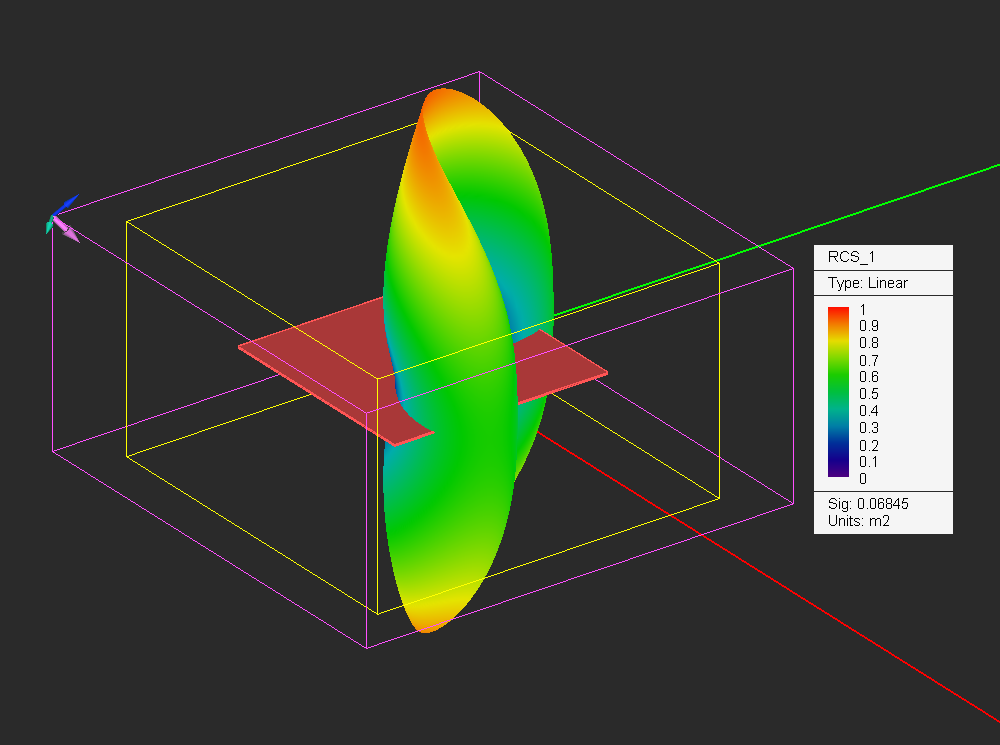Click the Type: Linear legend label
The image size is (1000, 745).
pyautogui.click(x=867, y=283)
